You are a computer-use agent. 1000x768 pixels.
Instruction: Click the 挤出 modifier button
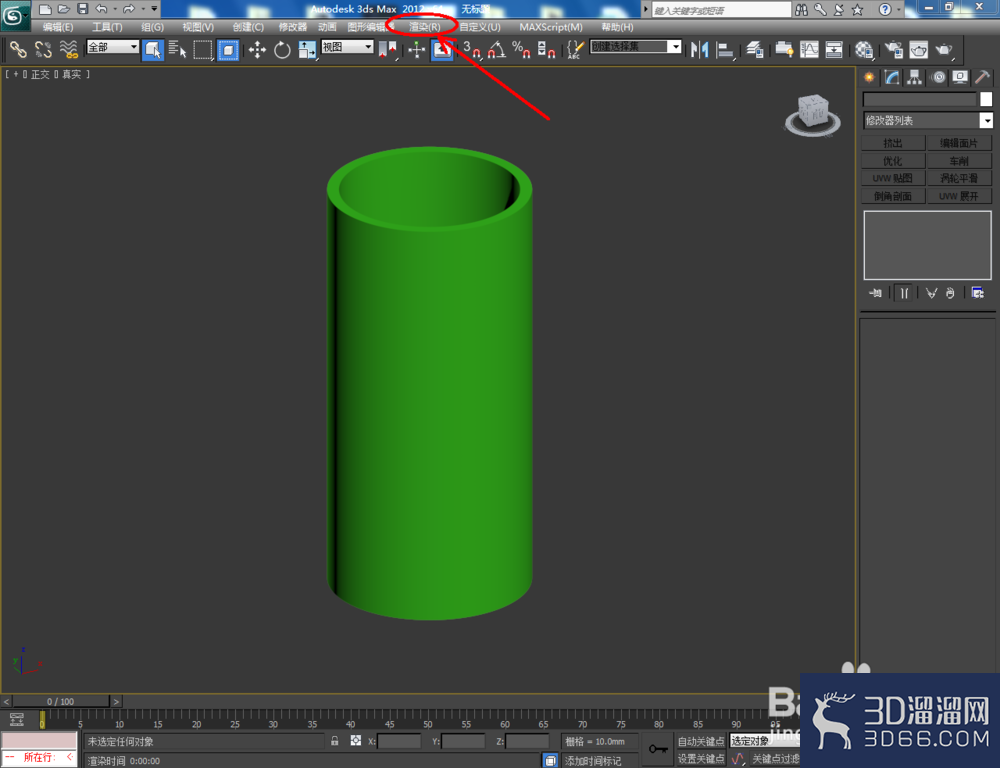[x=893, y=143]
